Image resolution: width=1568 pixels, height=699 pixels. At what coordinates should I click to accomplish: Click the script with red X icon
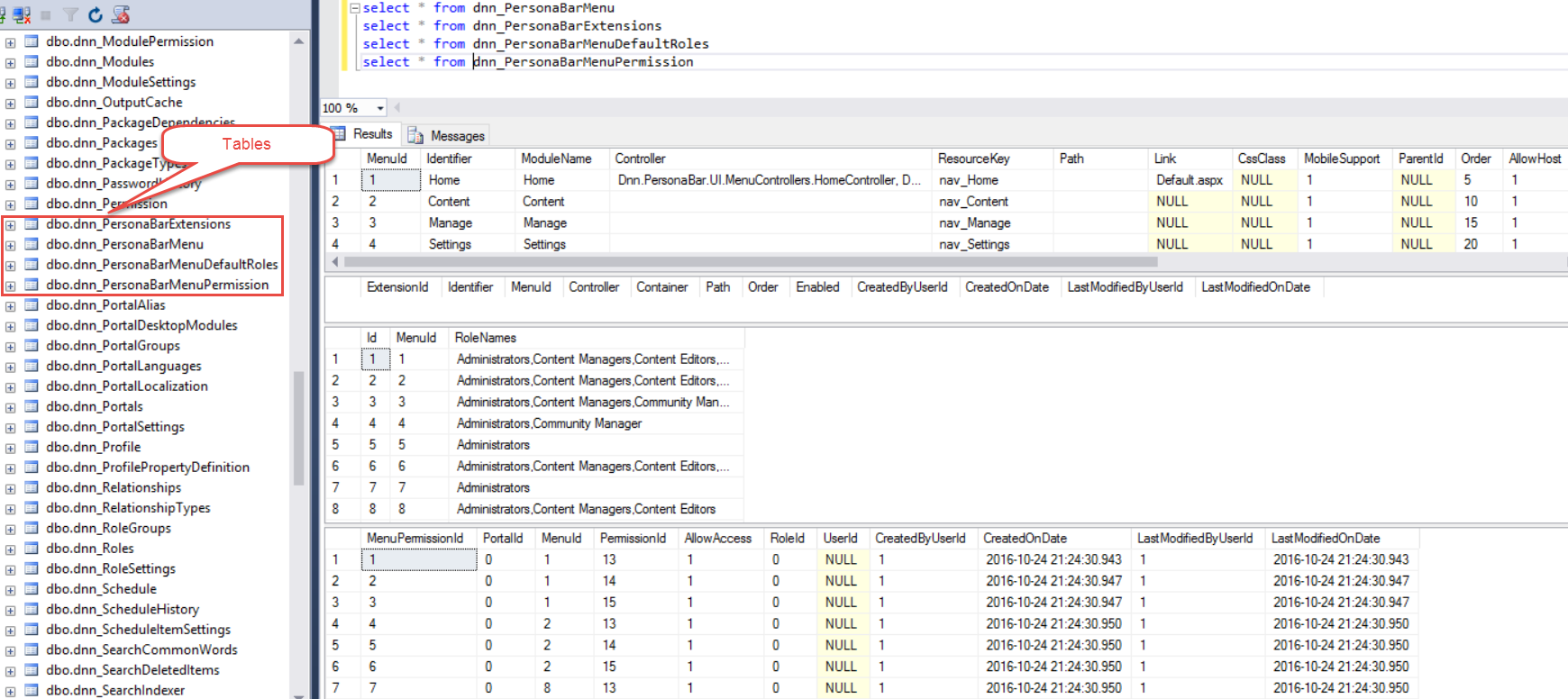pos(121,14)
